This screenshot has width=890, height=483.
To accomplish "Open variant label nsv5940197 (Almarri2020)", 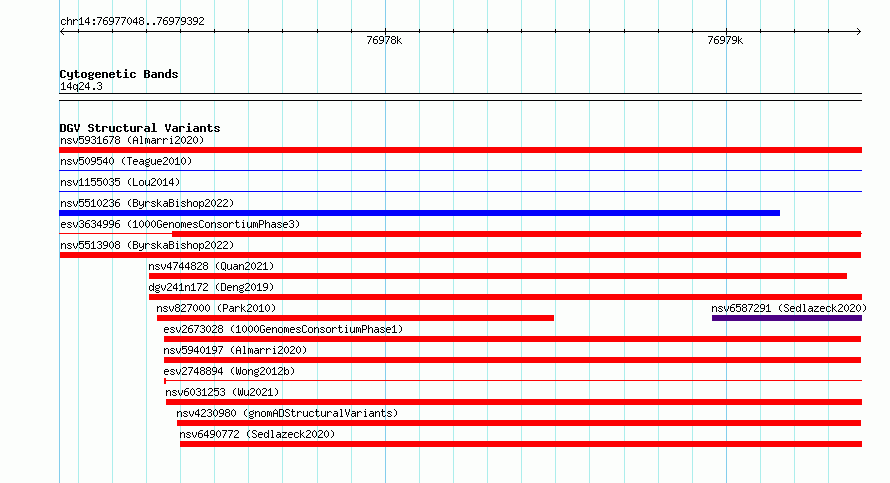I will [x=235, y=350].
